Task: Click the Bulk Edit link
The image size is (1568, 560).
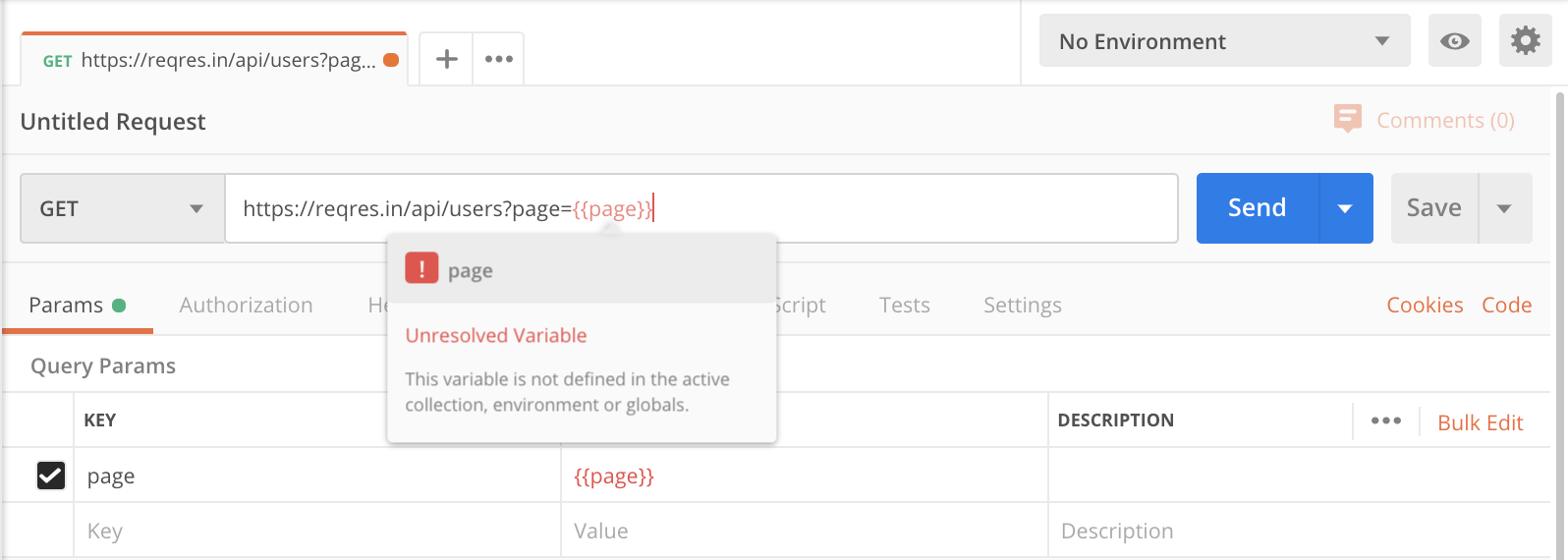Action: coord(1480,422)
